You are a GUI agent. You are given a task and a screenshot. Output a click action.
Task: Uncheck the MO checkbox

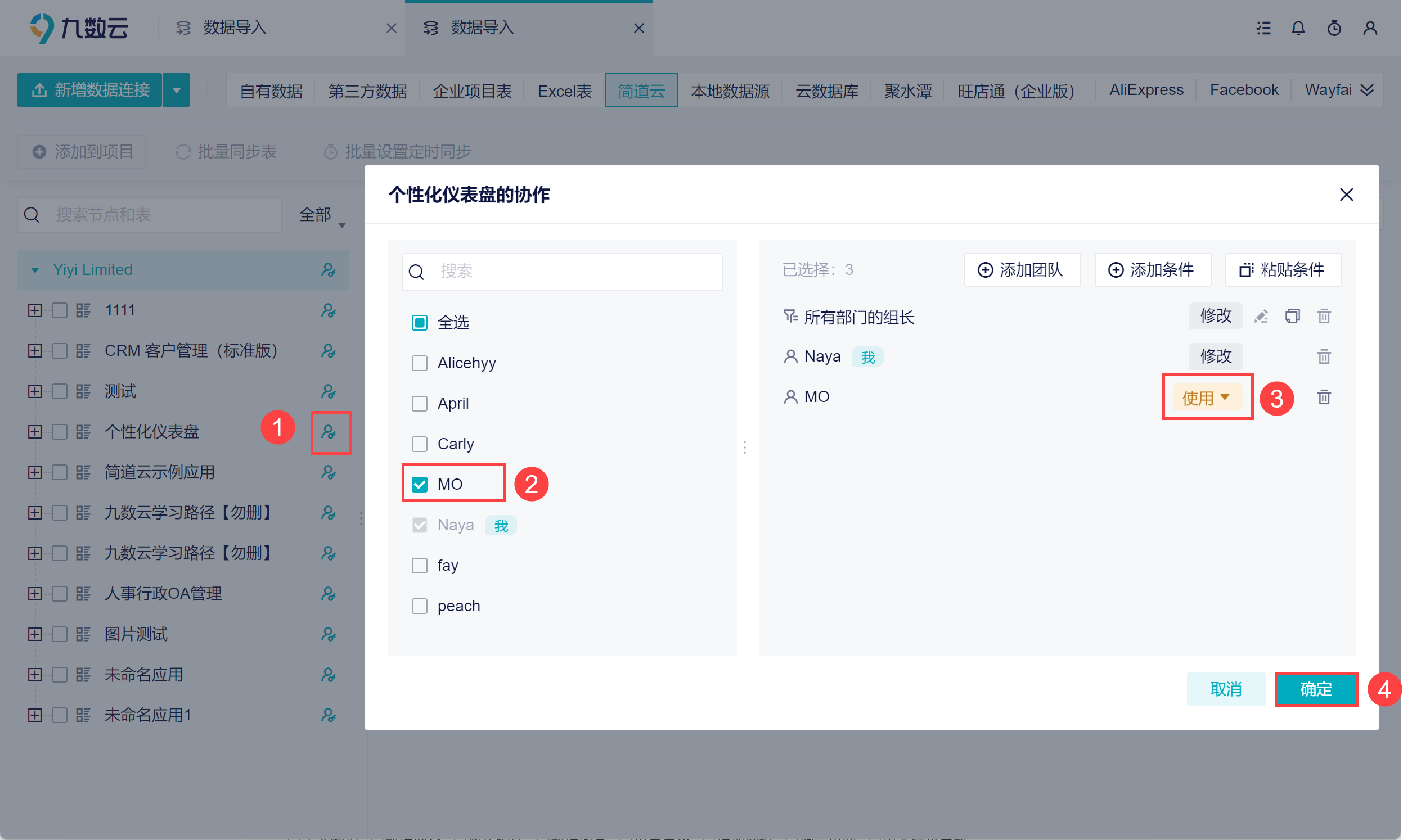(420, 485)
